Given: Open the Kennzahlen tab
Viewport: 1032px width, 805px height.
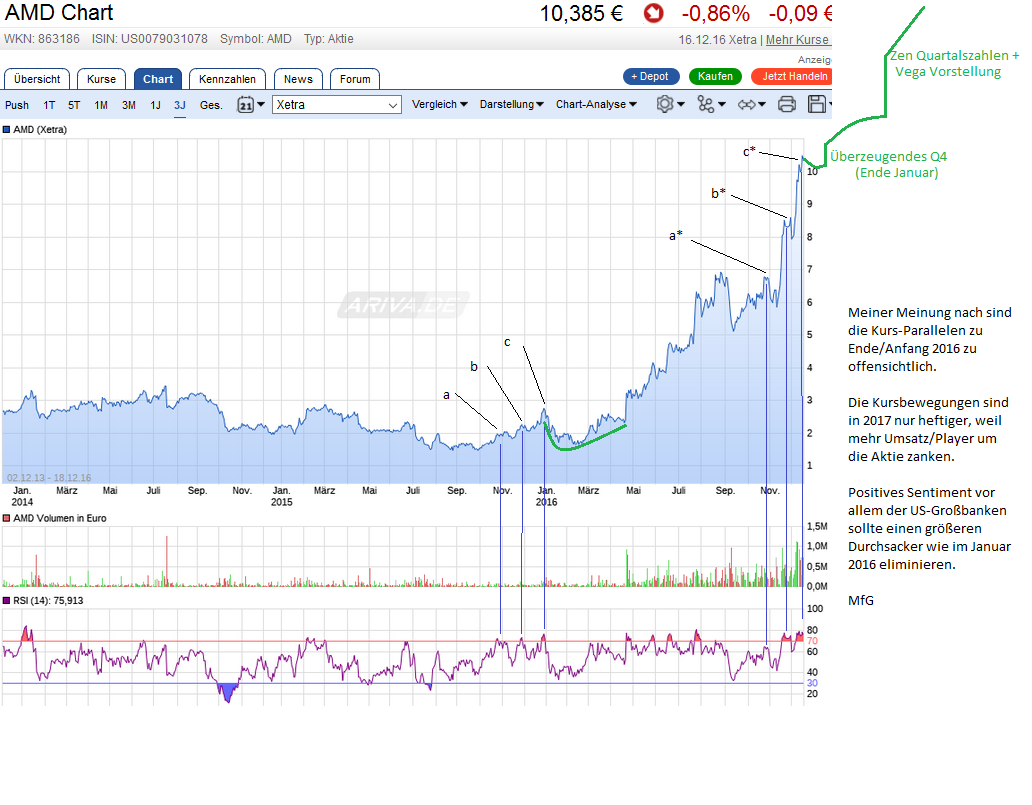Looking at the screenshot, I should coord(227,79).
